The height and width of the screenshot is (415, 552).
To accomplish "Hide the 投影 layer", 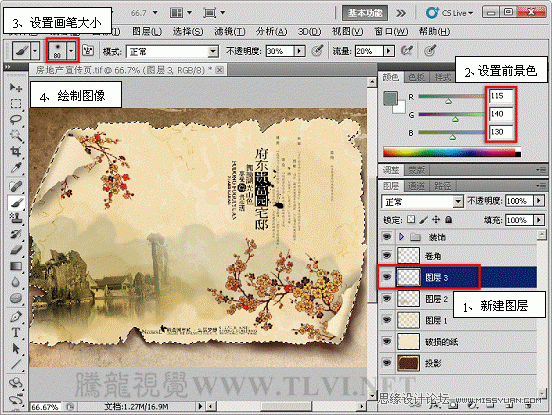I will pyautogui.click(x=387, y=363).
